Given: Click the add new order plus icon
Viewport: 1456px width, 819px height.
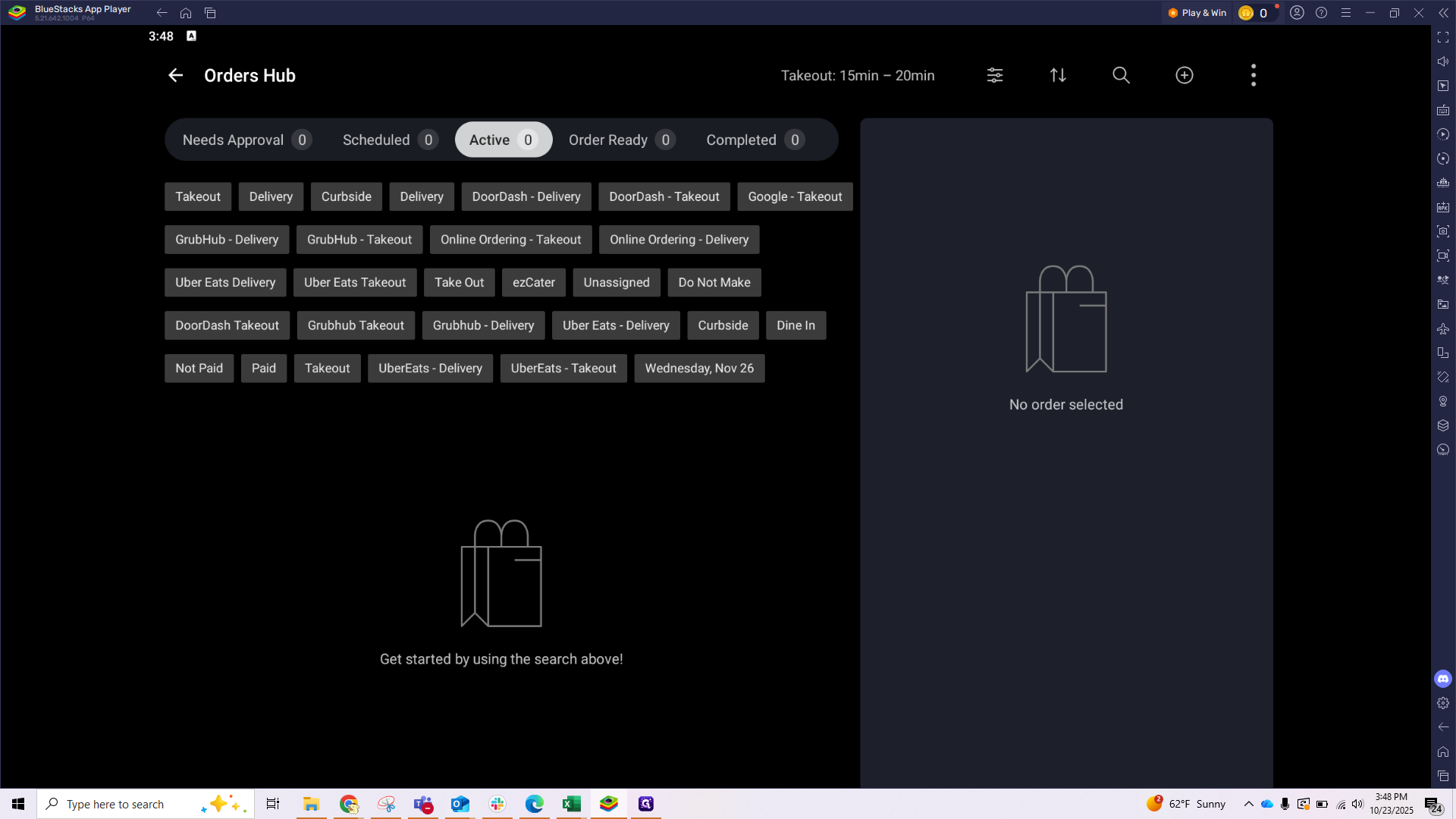Looking at the screenshot, I should click(x=1184, y=75).
